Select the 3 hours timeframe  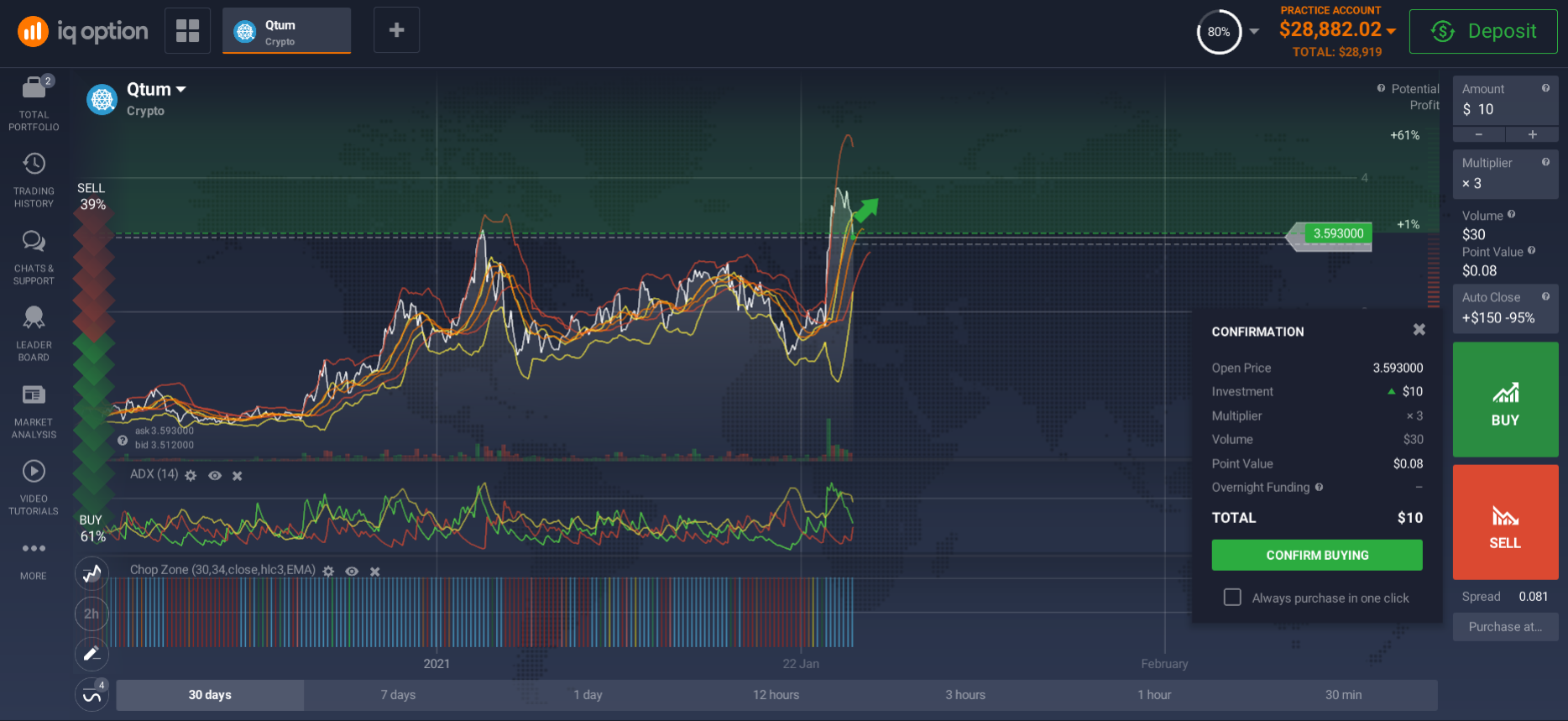[x=965, y=695]
